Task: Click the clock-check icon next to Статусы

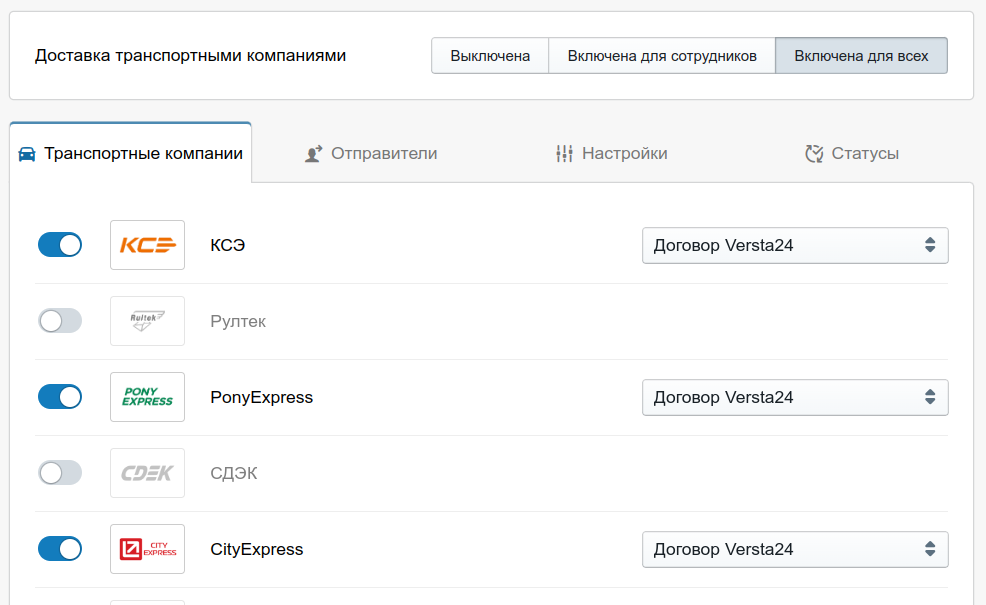Action: 814,153
